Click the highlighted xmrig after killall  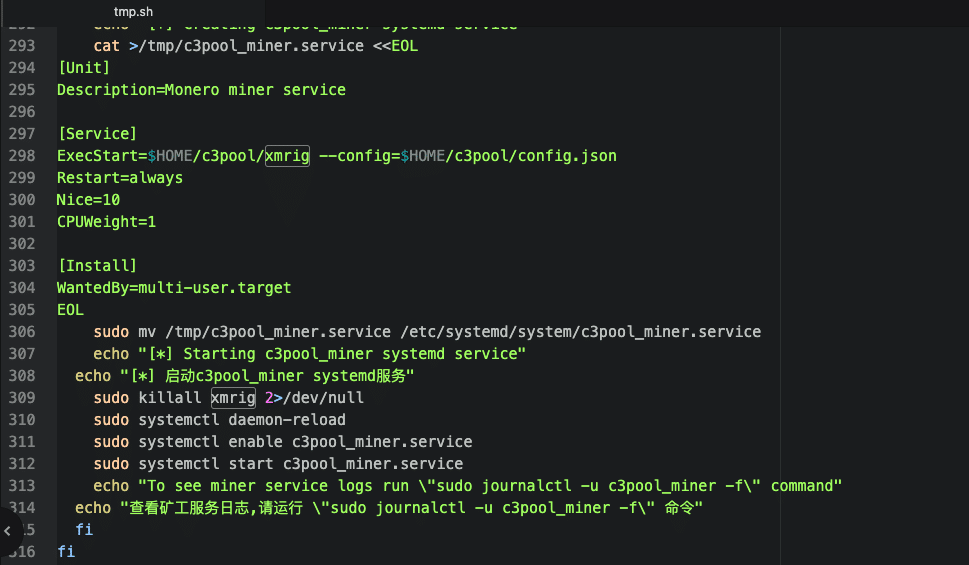point(232,397)
